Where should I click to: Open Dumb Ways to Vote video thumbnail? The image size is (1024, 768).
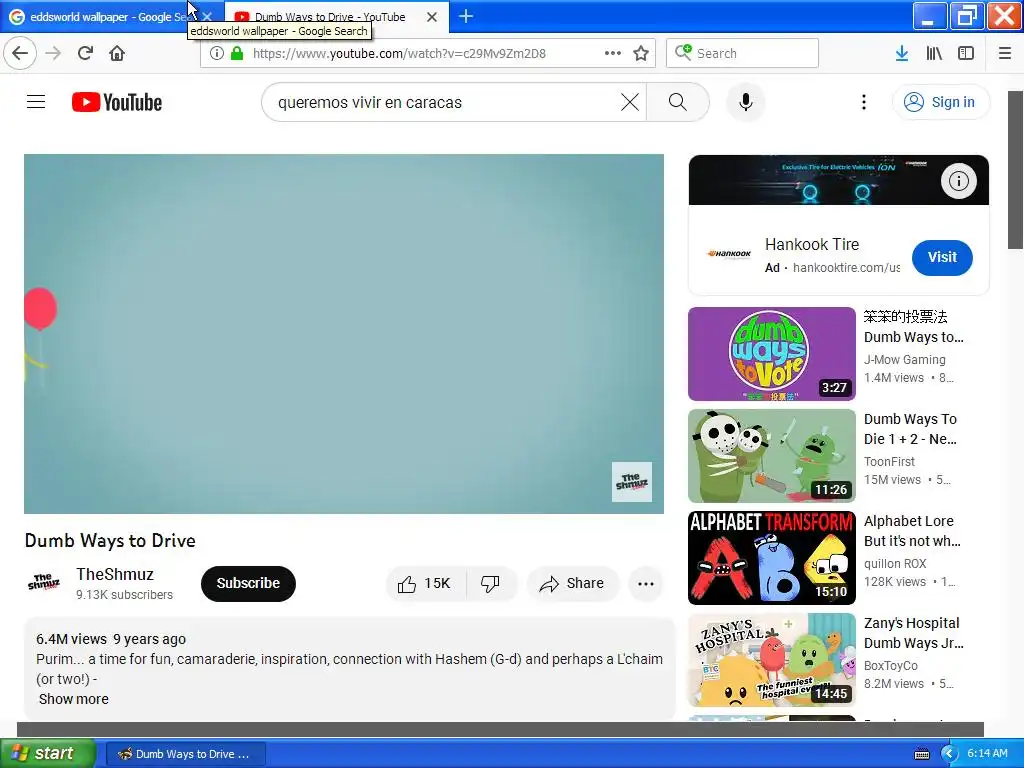coord(771,353)
